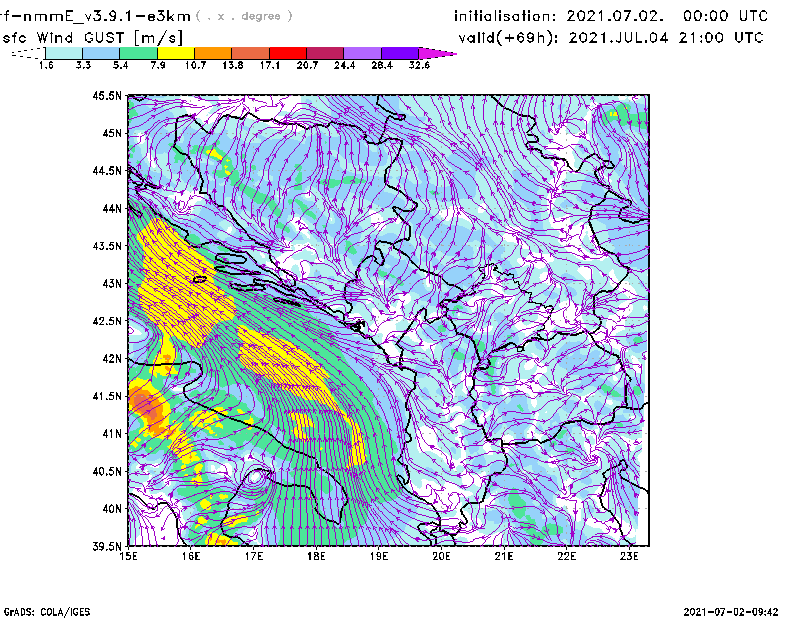Click the initialisation time '00:00 UTC'
This screenshot has width=800, height=618.
[x=726, y=16]
